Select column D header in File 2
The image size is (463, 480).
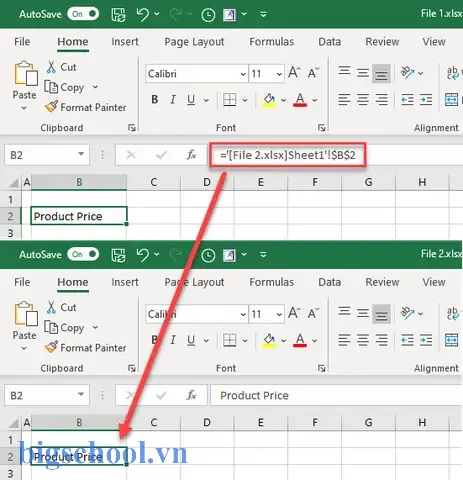[x=207, y=423]
